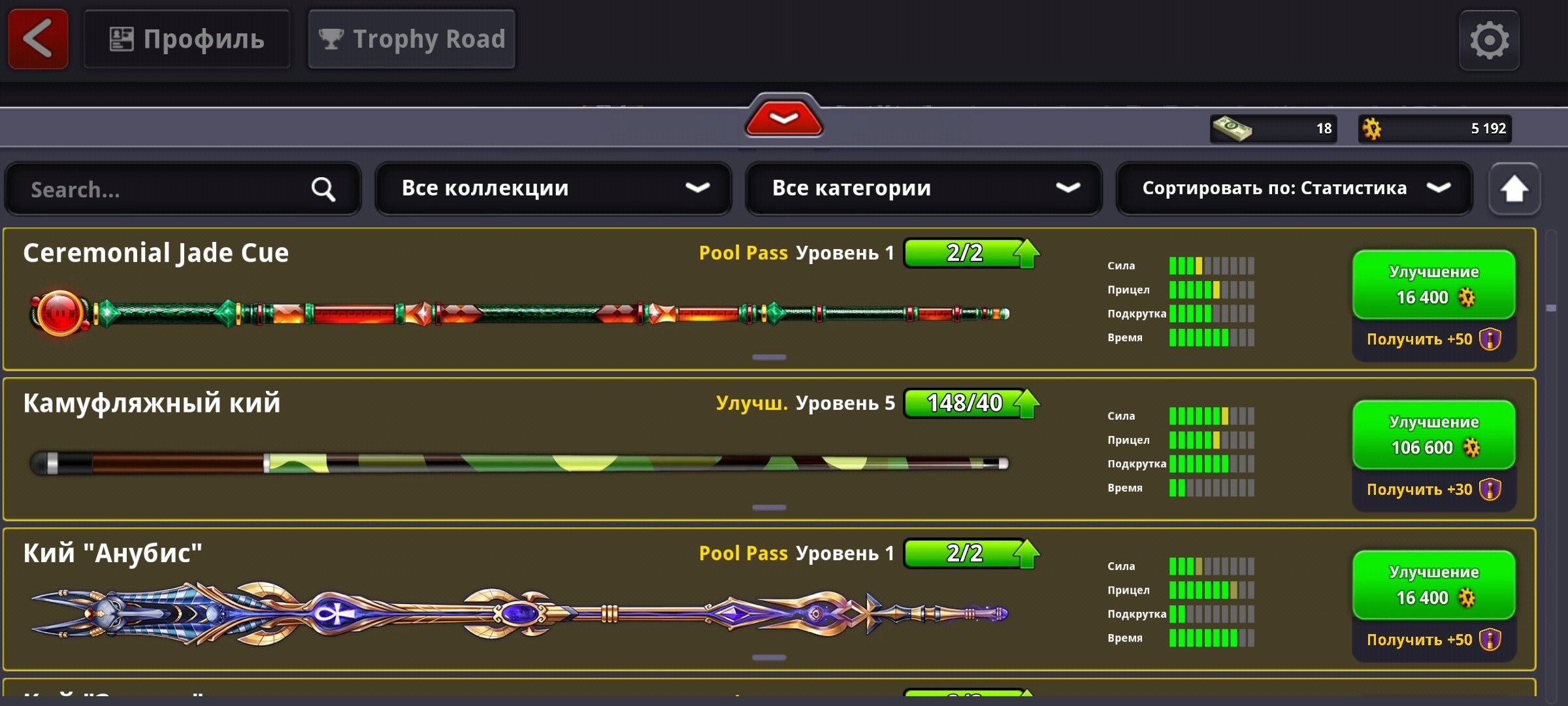Open the Trophy Road tab
This screenshot has height=706, width=1568.
[412, 39]
